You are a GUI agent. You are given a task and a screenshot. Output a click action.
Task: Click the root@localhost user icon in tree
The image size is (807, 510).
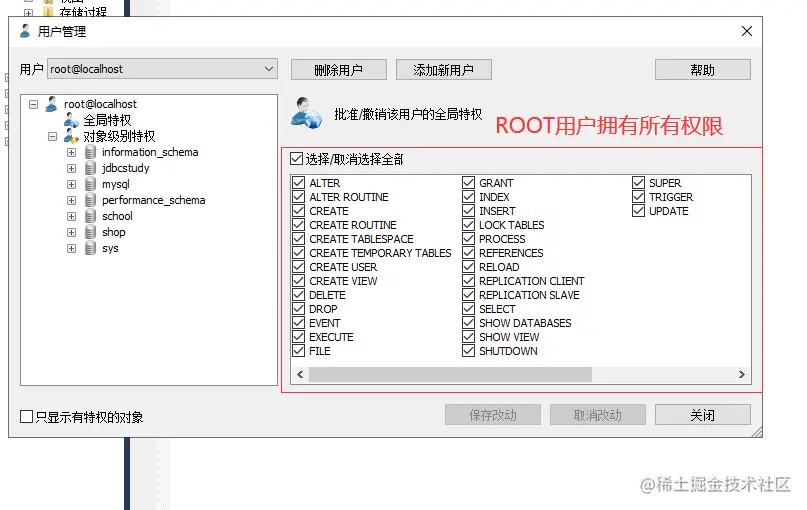pos(51,104)
